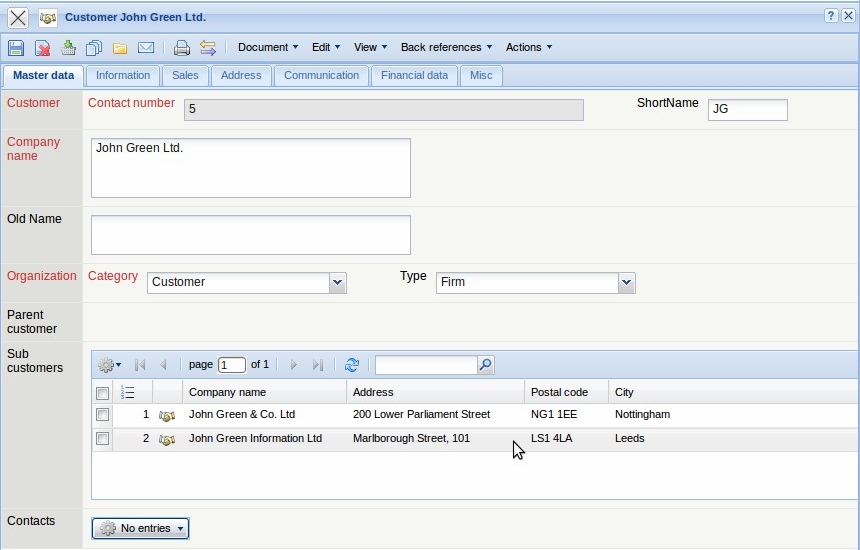The image size is (860, 550).
Task: Expand the Contacts No entries dropdown
Action: click(x=140, y=528)
